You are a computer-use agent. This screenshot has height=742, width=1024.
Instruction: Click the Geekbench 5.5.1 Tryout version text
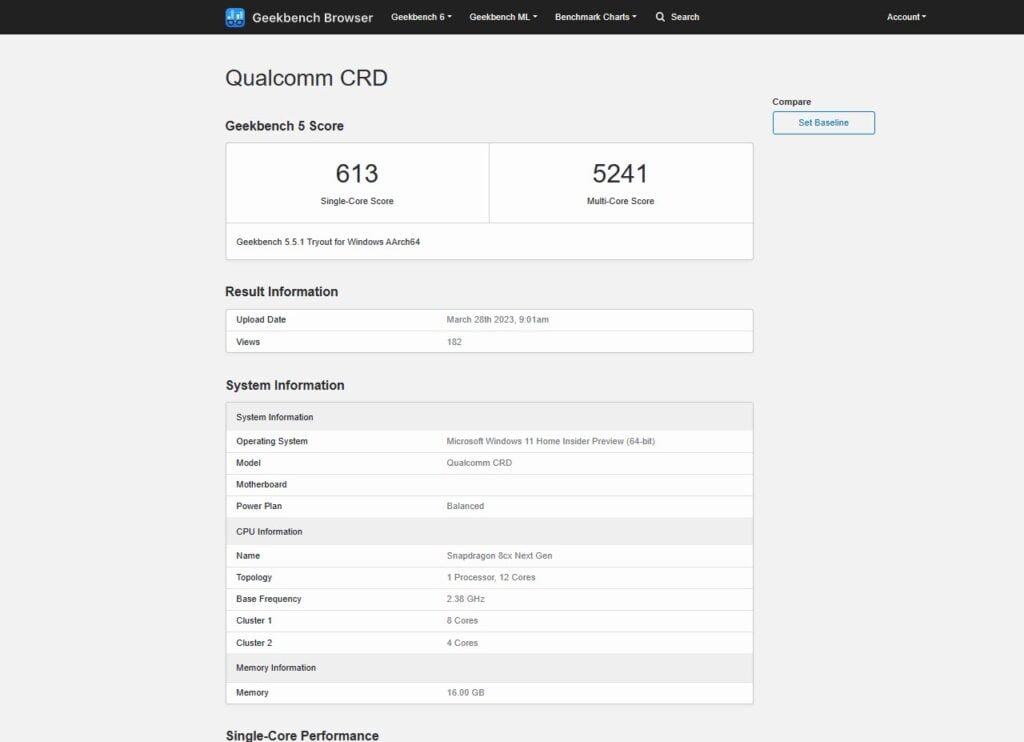328,242
